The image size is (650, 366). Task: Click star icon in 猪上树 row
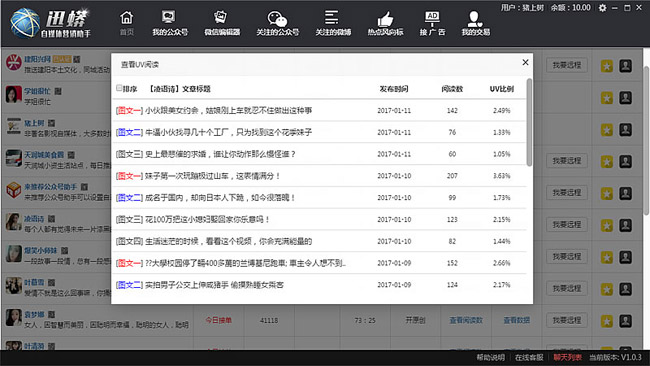tap(606, 130)
